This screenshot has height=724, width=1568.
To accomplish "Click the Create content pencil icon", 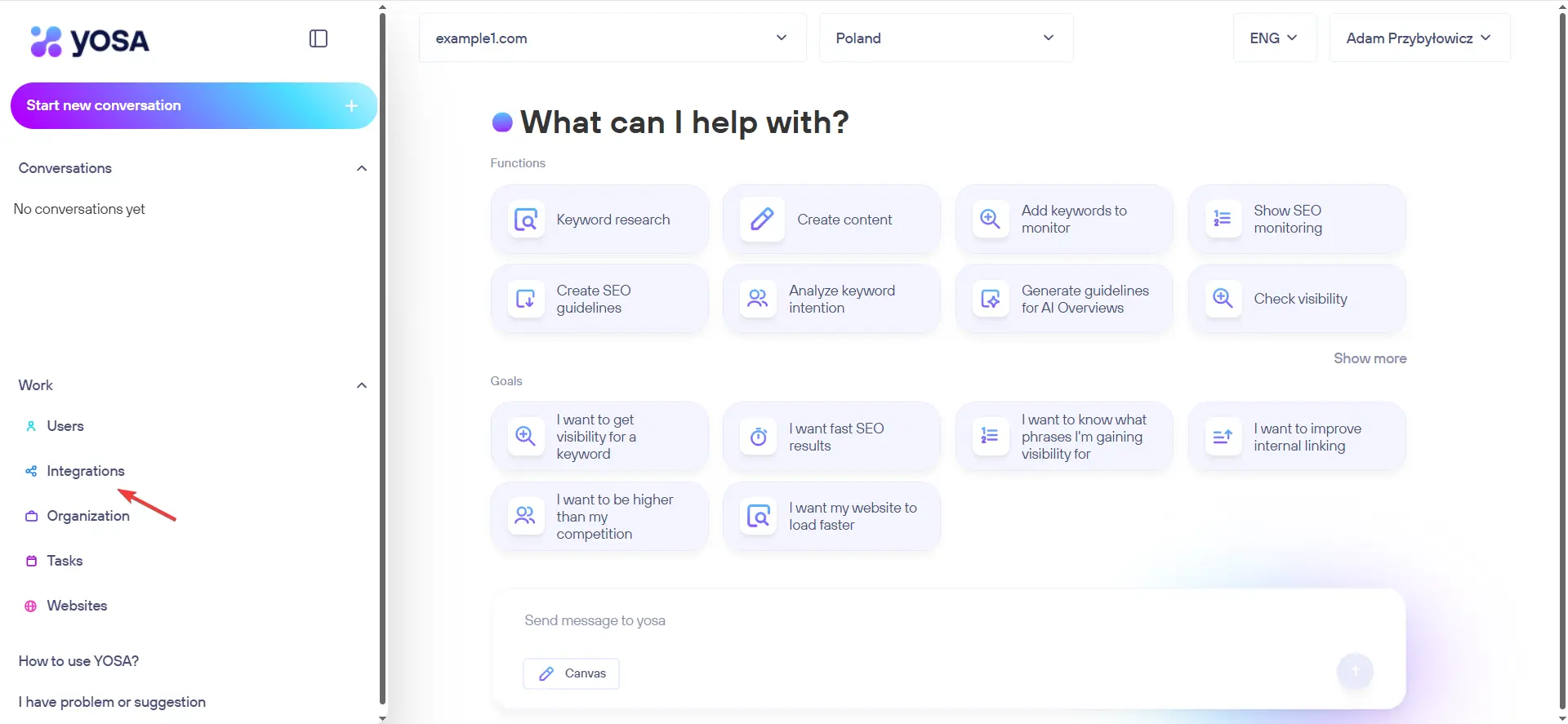I will (761, 220).
